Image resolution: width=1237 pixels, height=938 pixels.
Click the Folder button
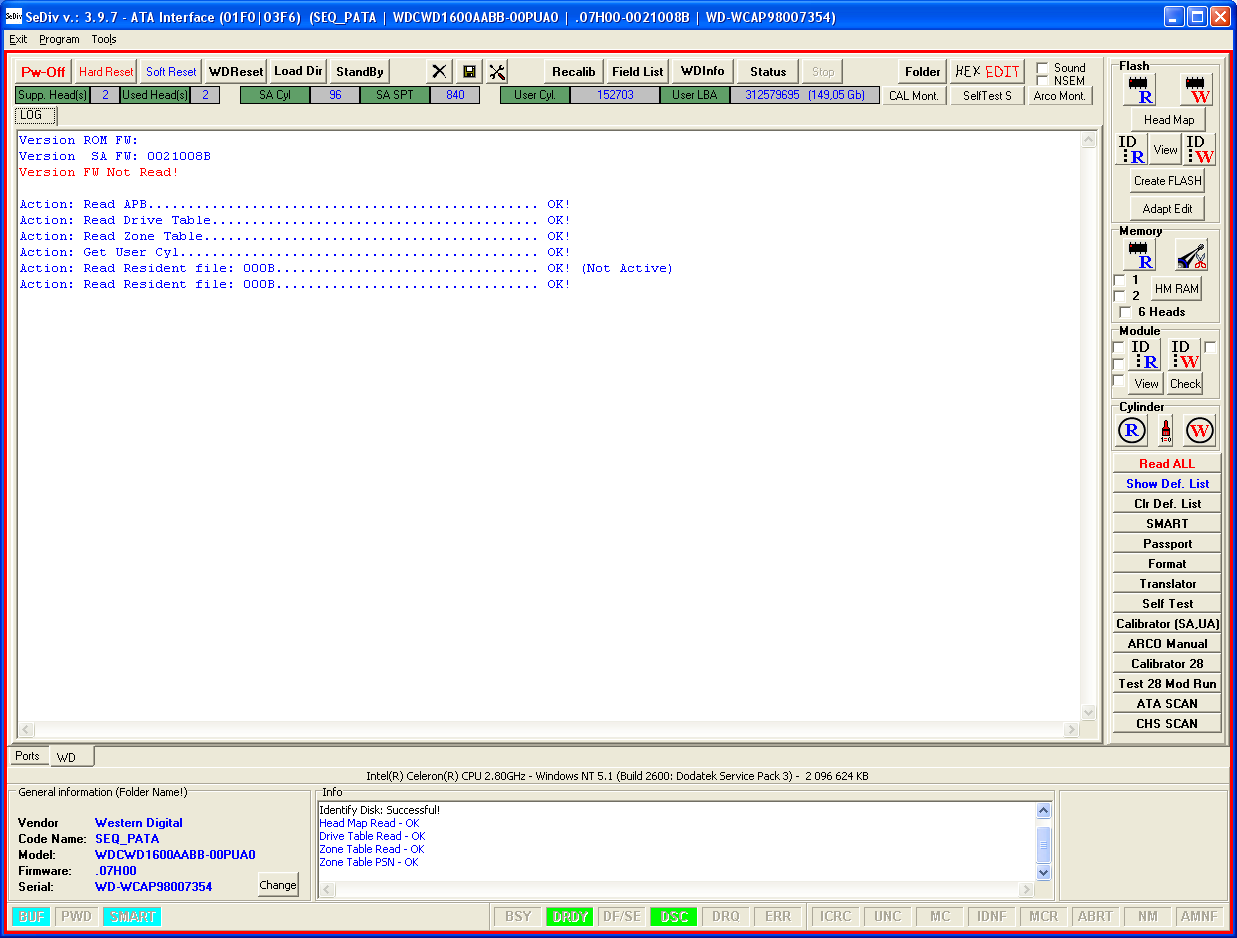coord(923,72)
